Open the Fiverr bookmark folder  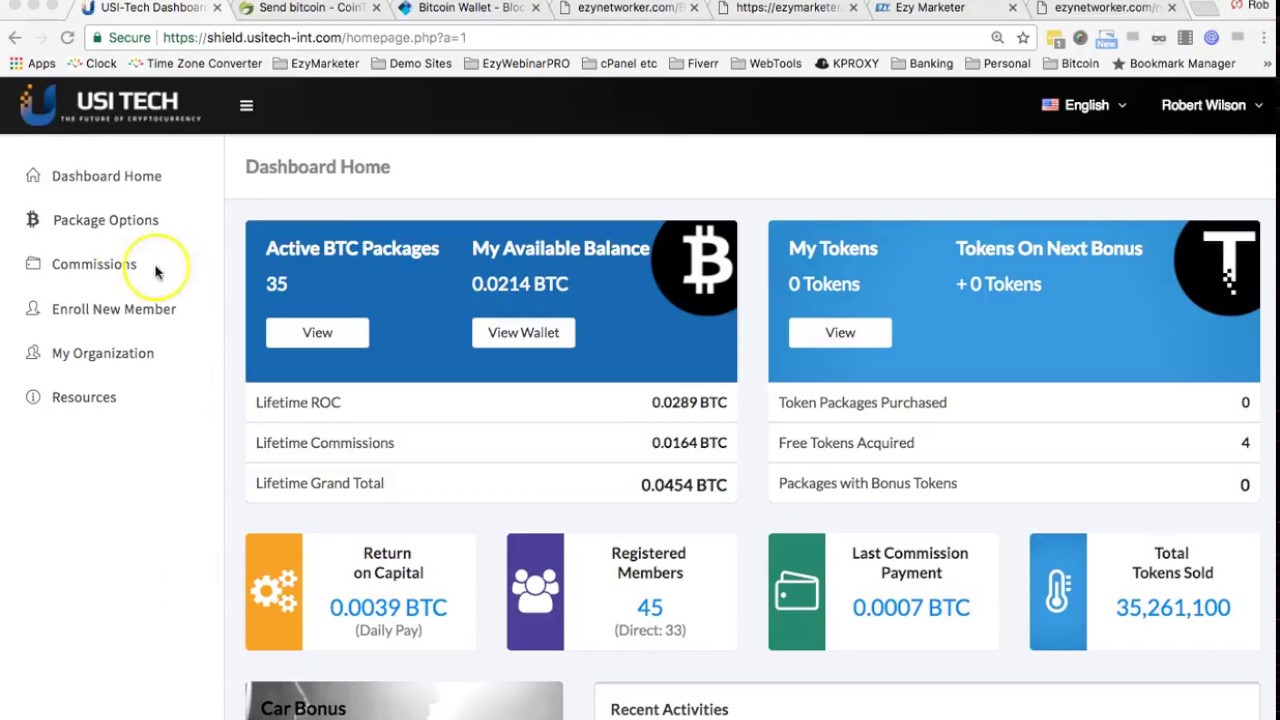click(693, 63)
